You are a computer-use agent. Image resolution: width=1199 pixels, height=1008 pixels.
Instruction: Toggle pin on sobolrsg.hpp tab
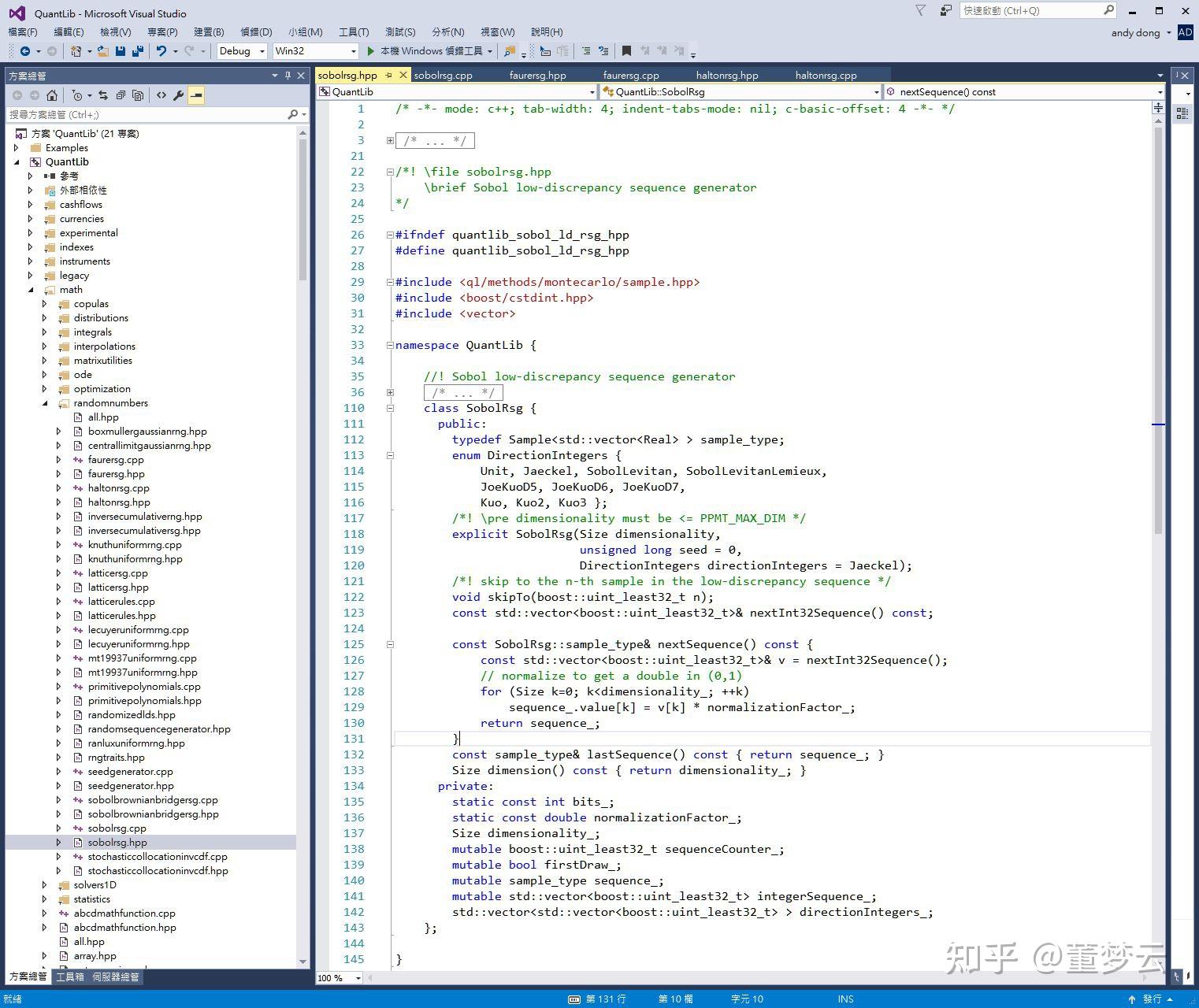(x=388, y=76)
